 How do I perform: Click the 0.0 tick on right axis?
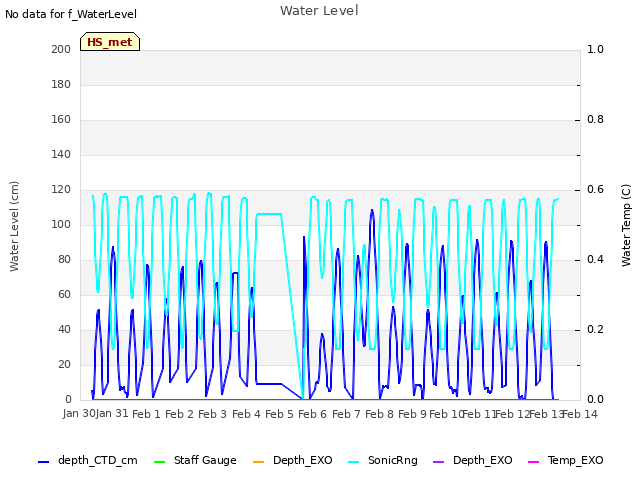(595, 400)
